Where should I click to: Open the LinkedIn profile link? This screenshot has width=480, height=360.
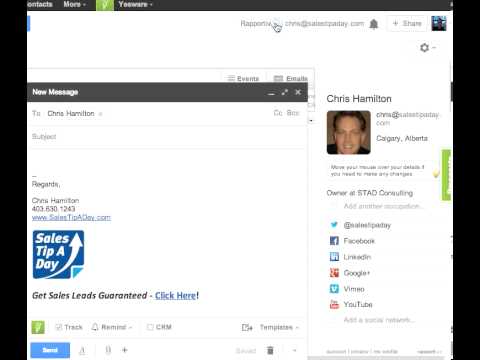[357, 257]
